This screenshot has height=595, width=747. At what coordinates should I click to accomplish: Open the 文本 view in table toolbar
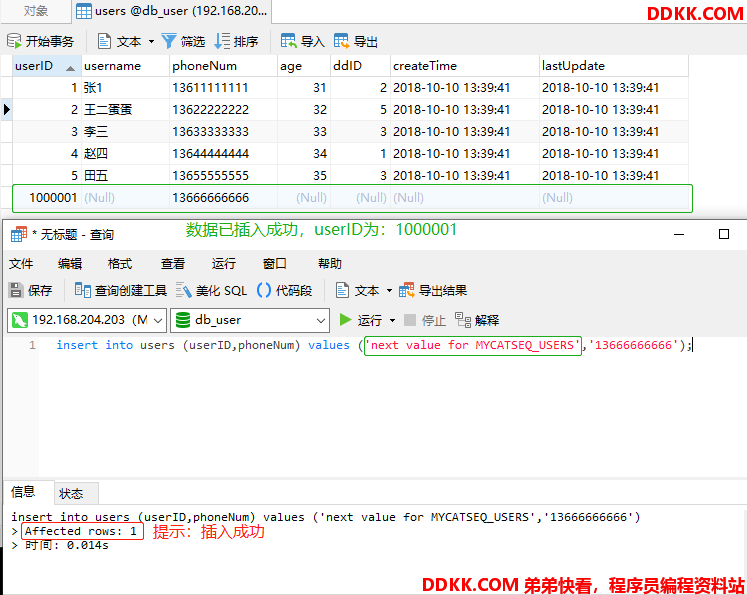click(120, 41)
